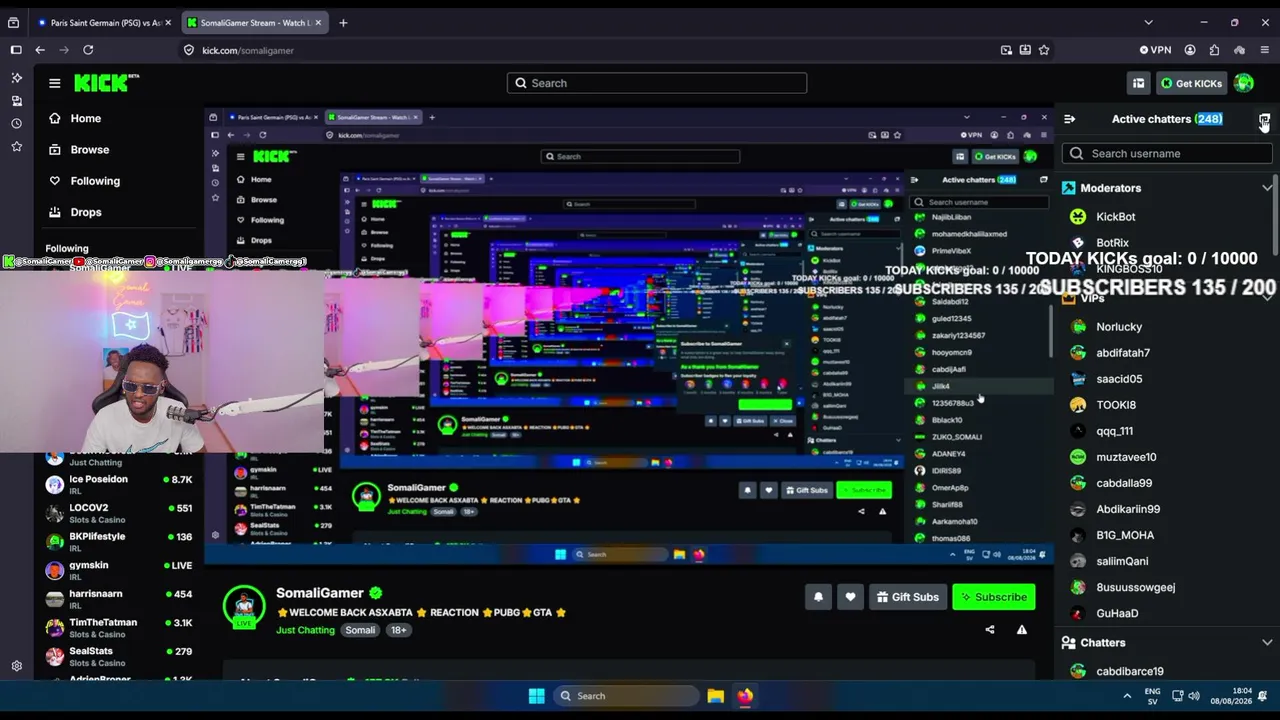Open the Kick user profile avatar
This screenshot has height=720, width=1280.
pos(1244,83)
